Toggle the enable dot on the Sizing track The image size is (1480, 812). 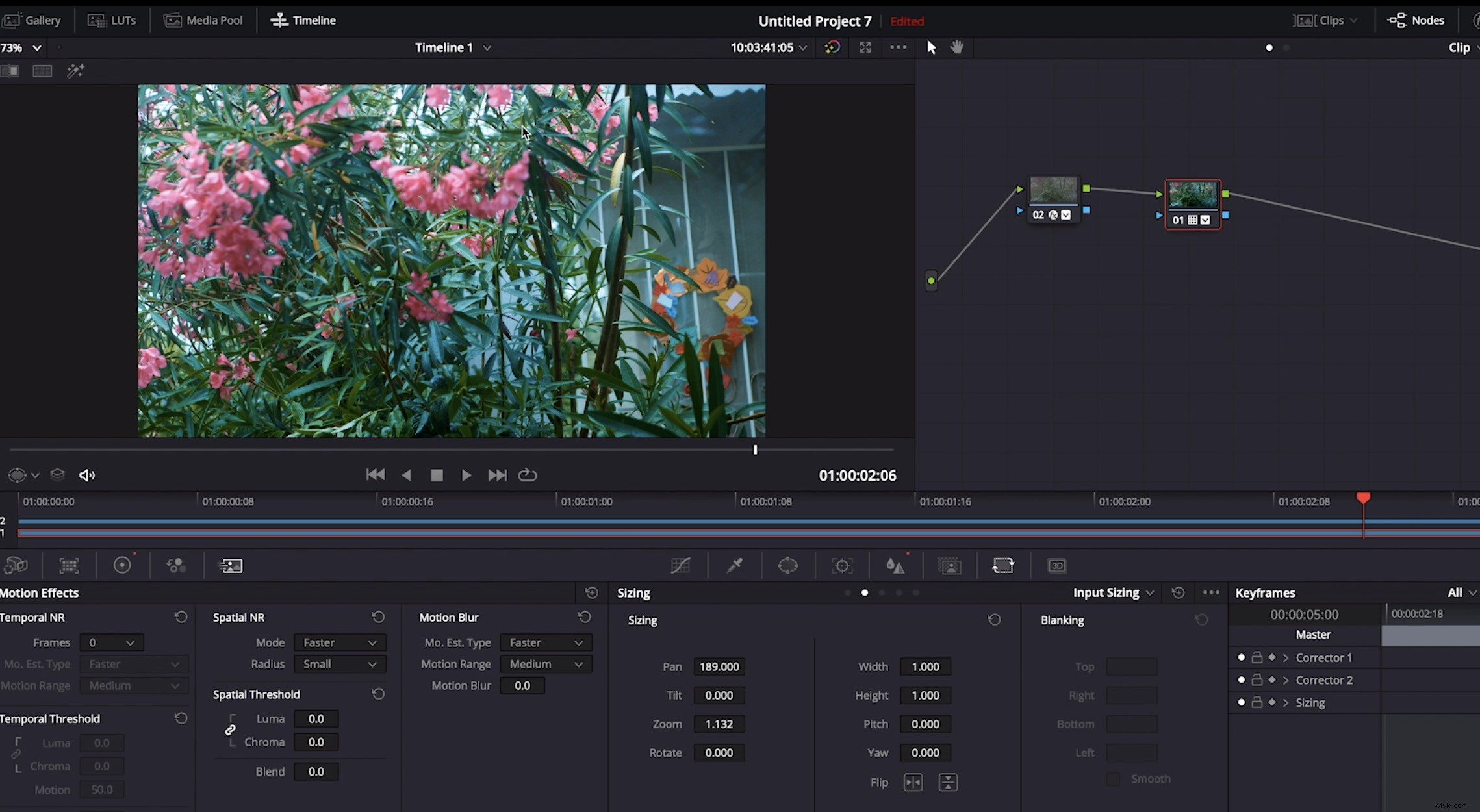[x=1241, y=702]
